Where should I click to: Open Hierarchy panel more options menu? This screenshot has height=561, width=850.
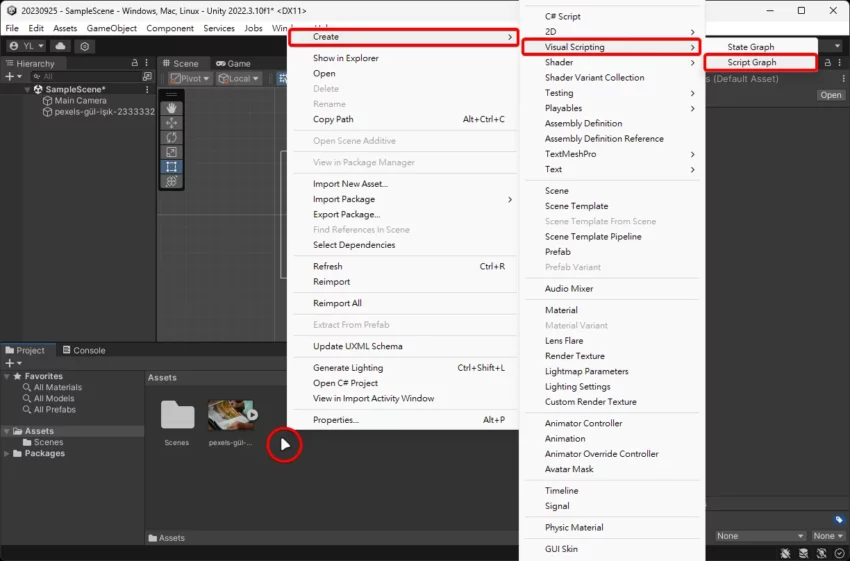coord(146,63)
